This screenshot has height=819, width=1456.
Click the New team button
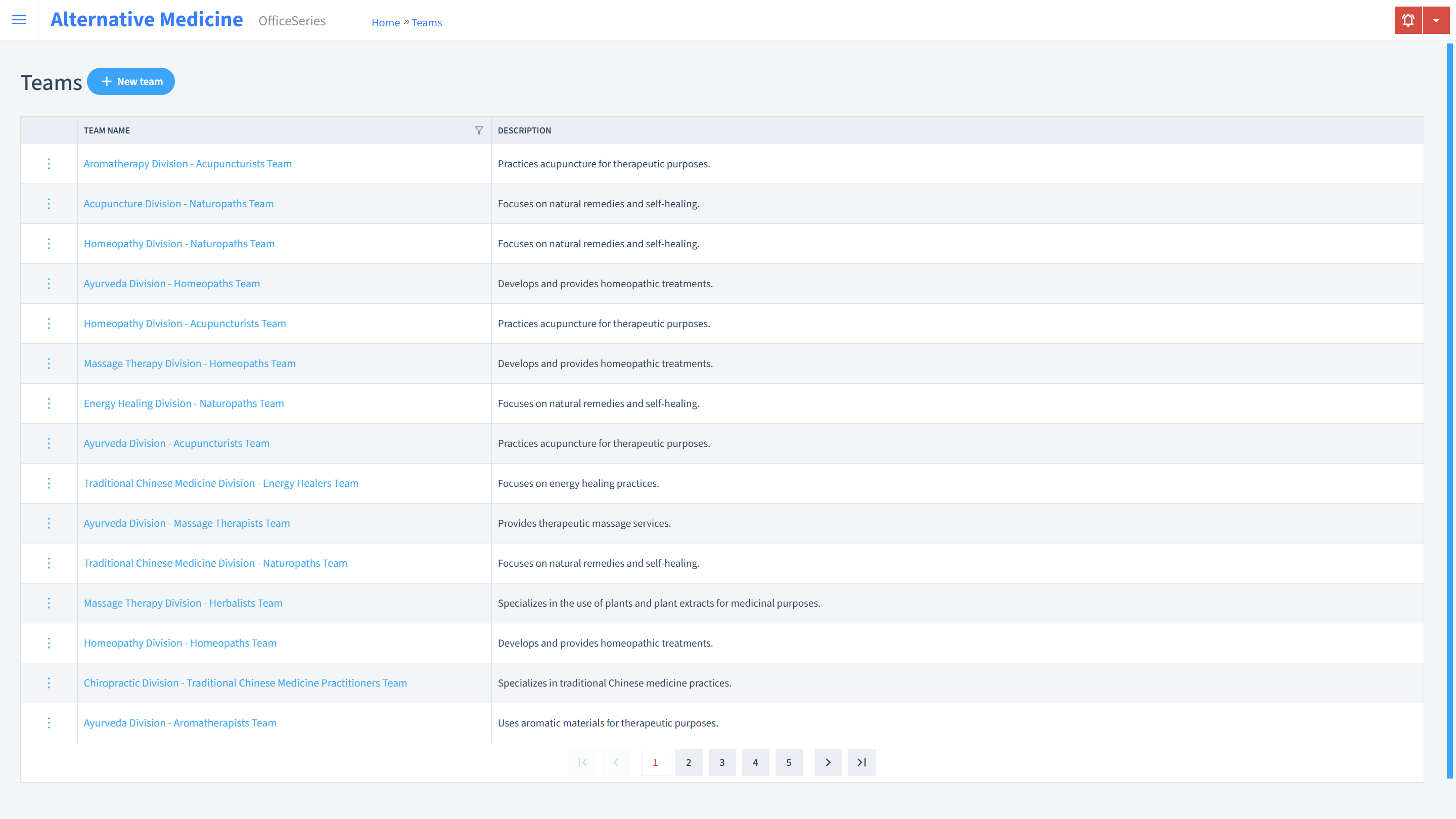pyautogui.click(x=131, y=81)
